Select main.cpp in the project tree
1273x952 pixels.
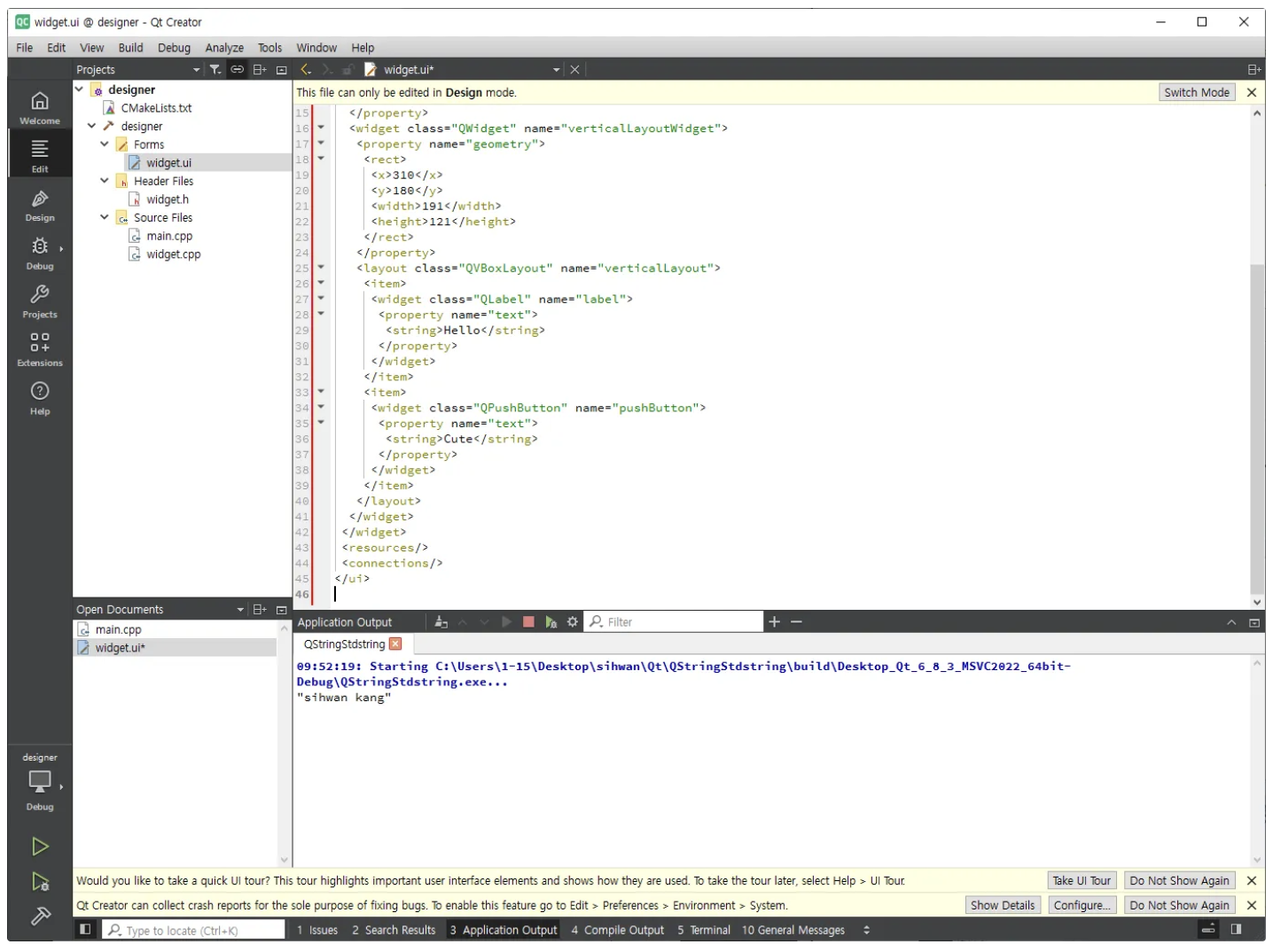(169, 236)
